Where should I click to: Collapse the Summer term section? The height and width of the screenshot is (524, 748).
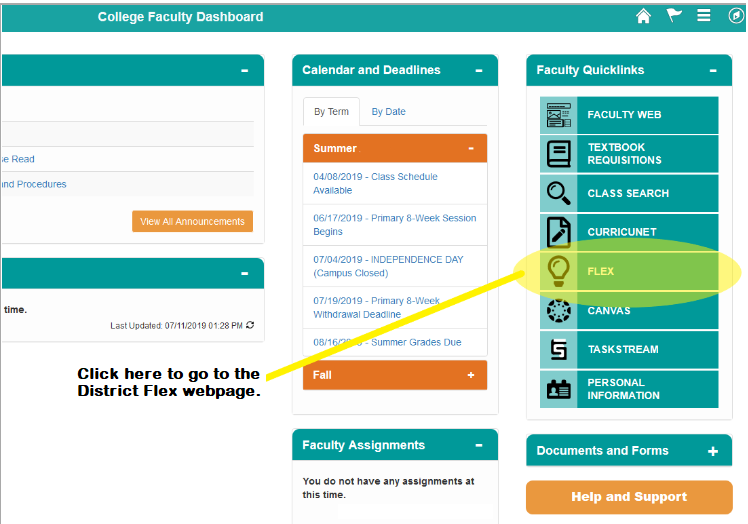pos(471,149)
